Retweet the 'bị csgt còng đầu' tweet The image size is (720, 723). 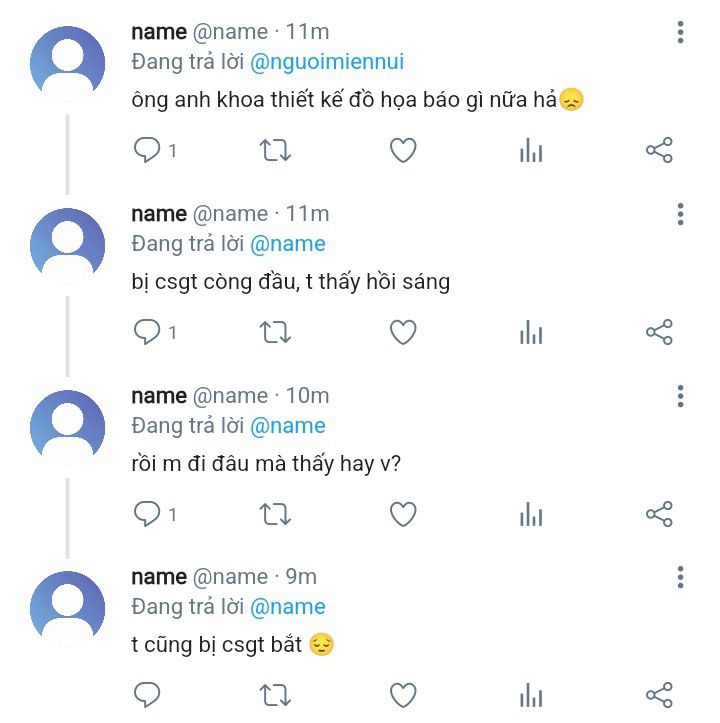click(275, 332)
